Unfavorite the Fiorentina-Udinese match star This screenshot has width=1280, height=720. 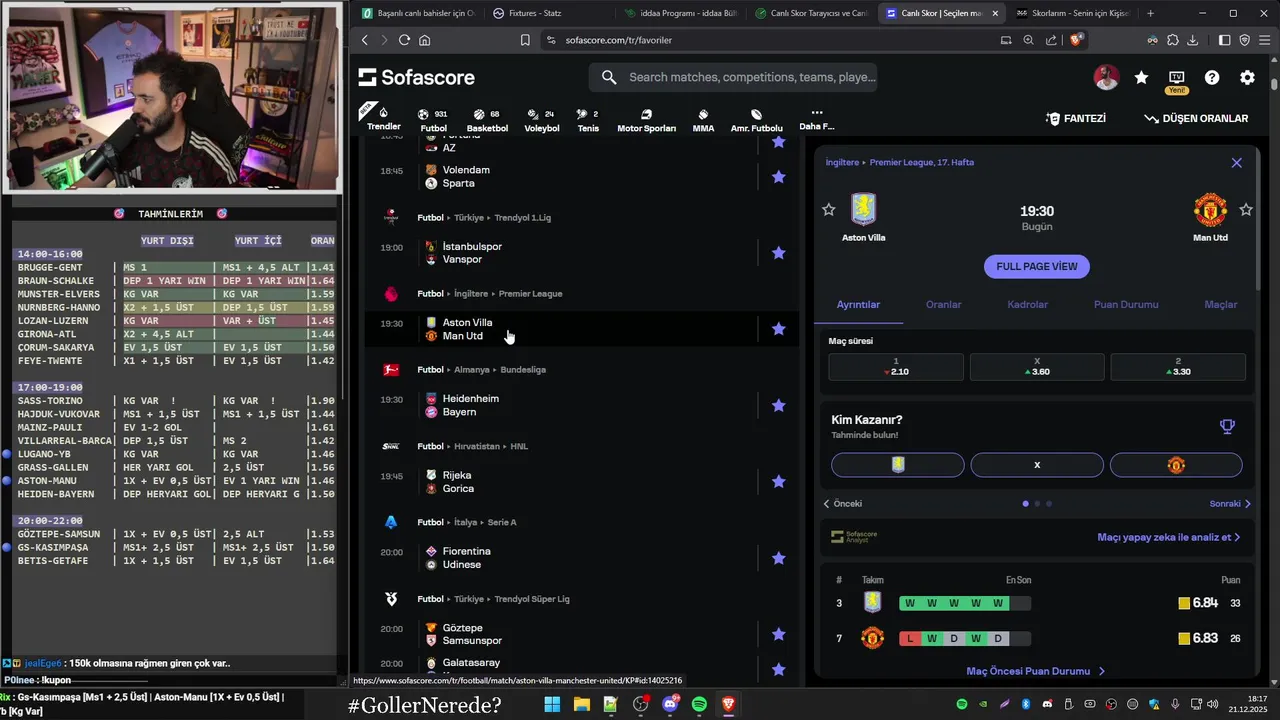(x=779, y=558)
